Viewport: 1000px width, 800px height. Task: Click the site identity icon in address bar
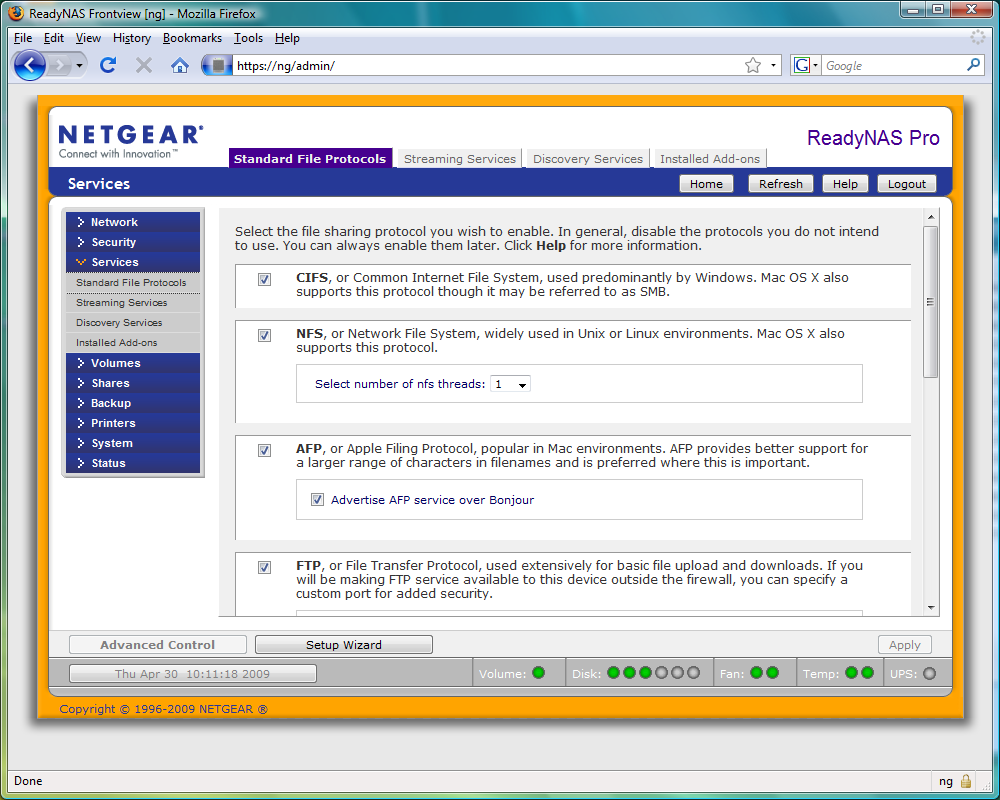click(217, 65)
